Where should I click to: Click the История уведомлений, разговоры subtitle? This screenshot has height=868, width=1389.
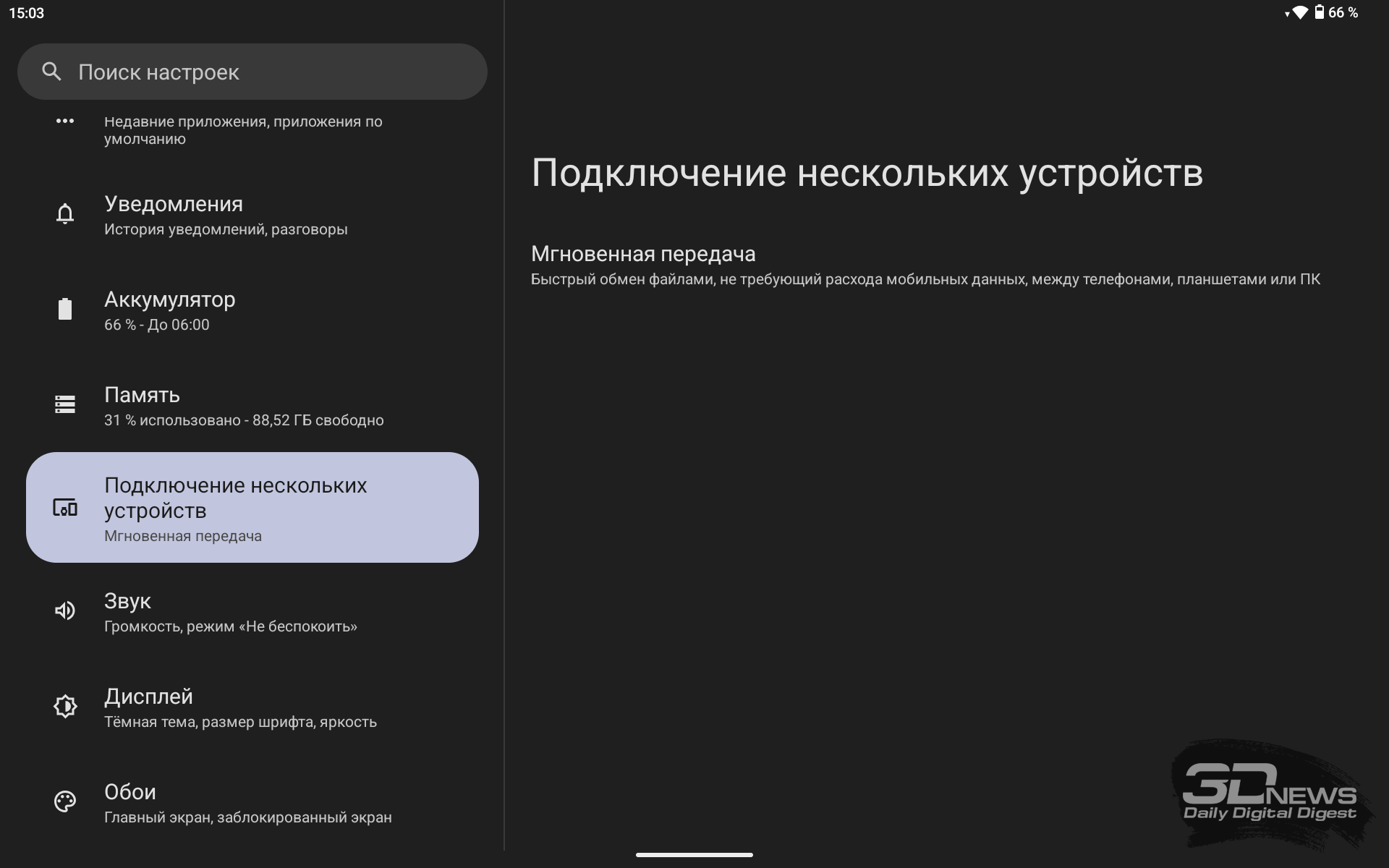(226, 229)
